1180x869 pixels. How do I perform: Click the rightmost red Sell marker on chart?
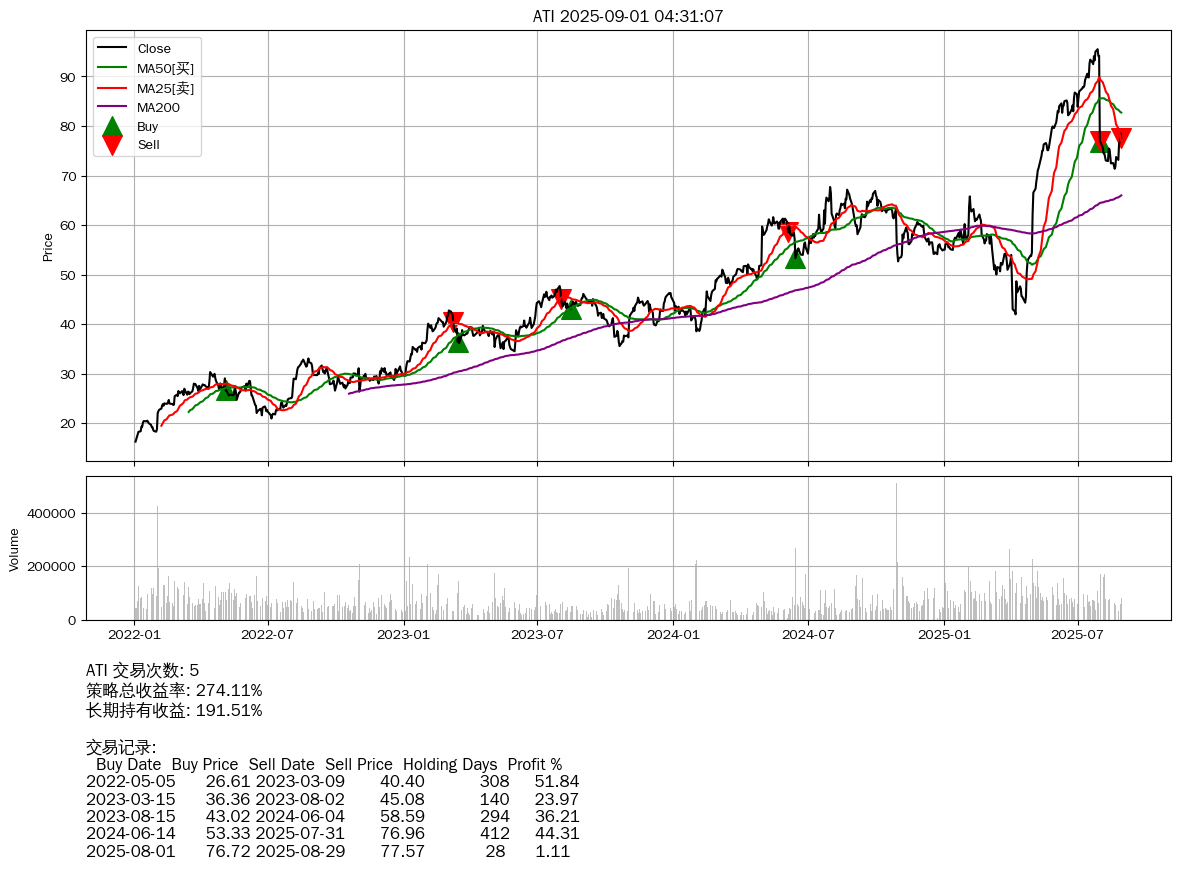1121,137
